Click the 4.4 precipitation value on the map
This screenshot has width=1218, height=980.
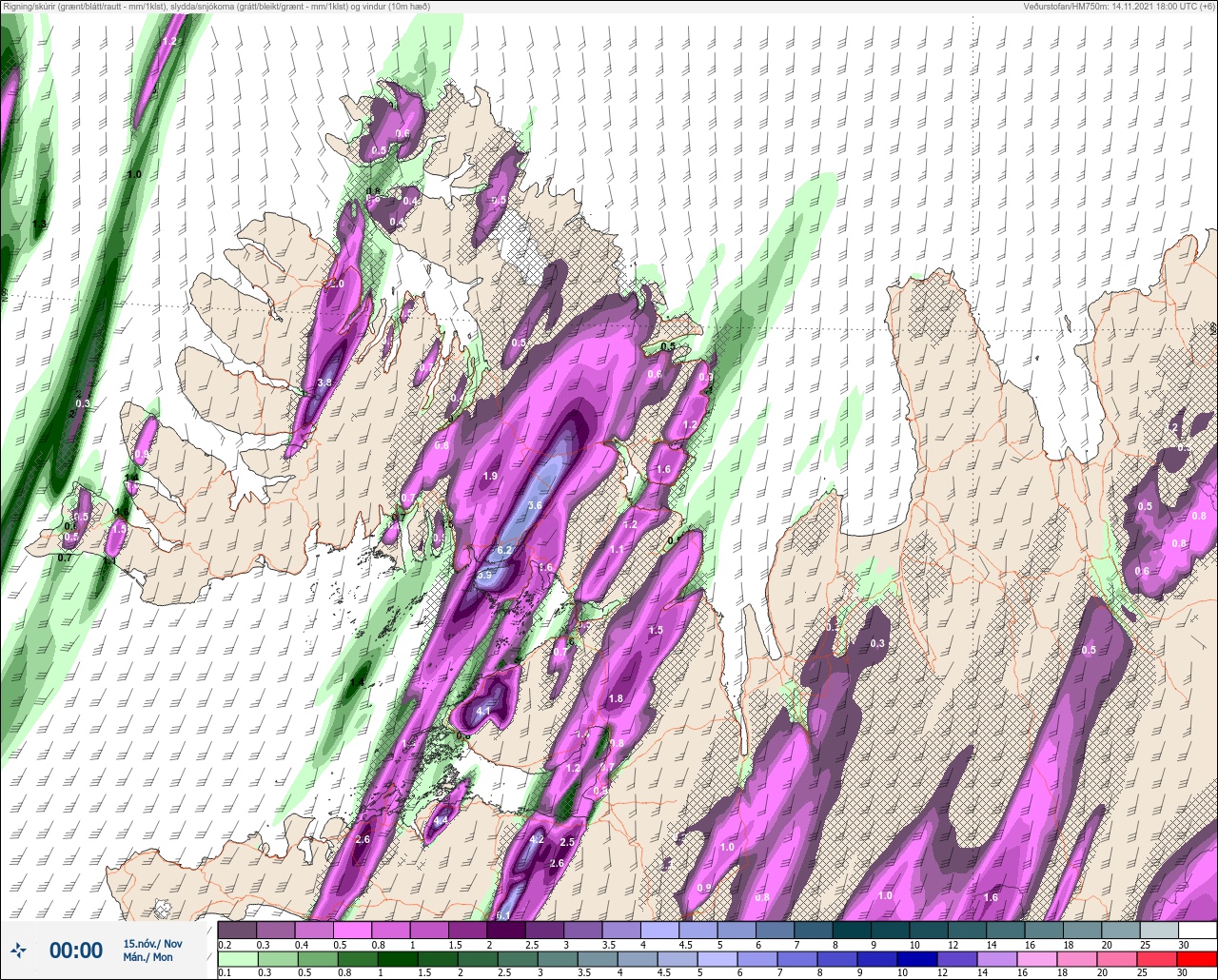(441, 820)
